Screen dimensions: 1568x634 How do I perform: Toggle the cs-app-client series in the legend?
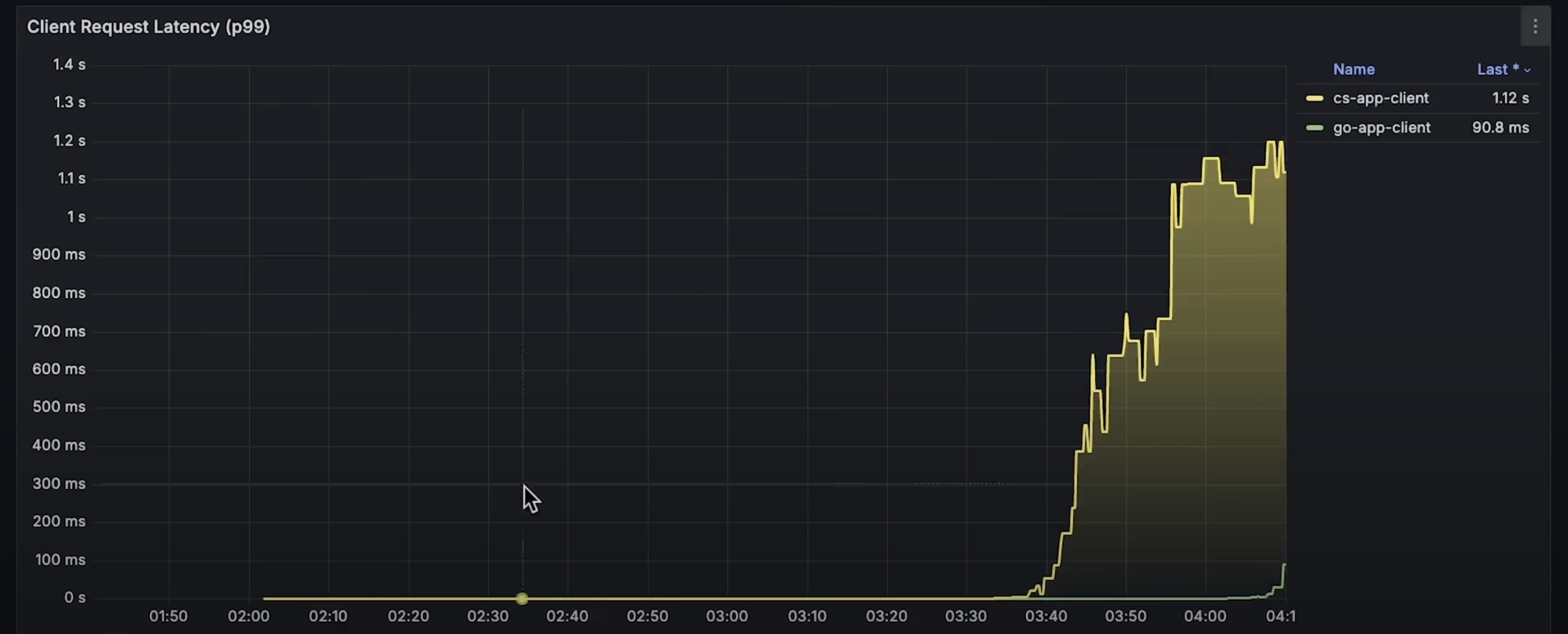pos(1380,98)
